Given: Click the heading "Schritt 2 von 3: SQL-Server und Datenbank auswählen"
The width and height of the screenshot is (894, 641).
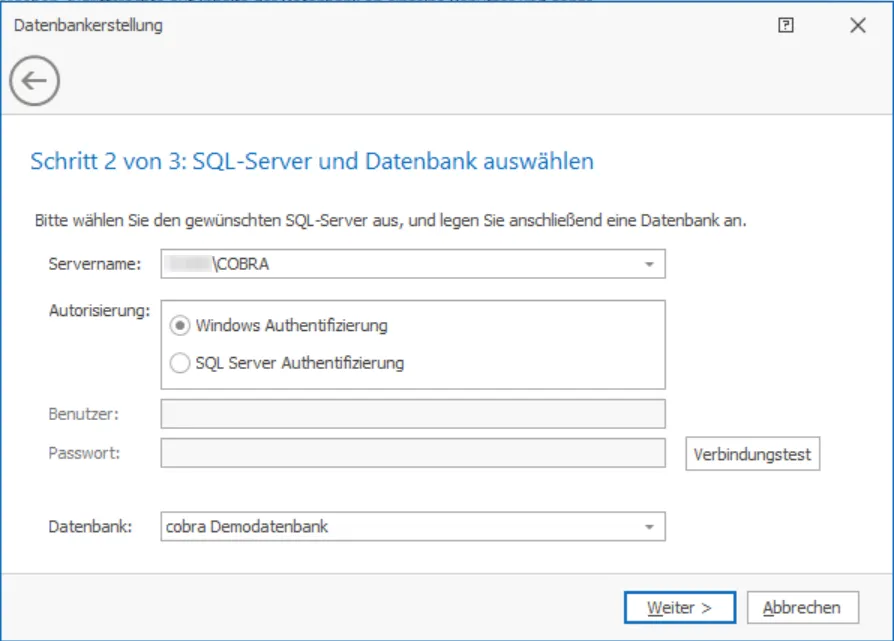Looking at the screenshot, I should (312, 161).
